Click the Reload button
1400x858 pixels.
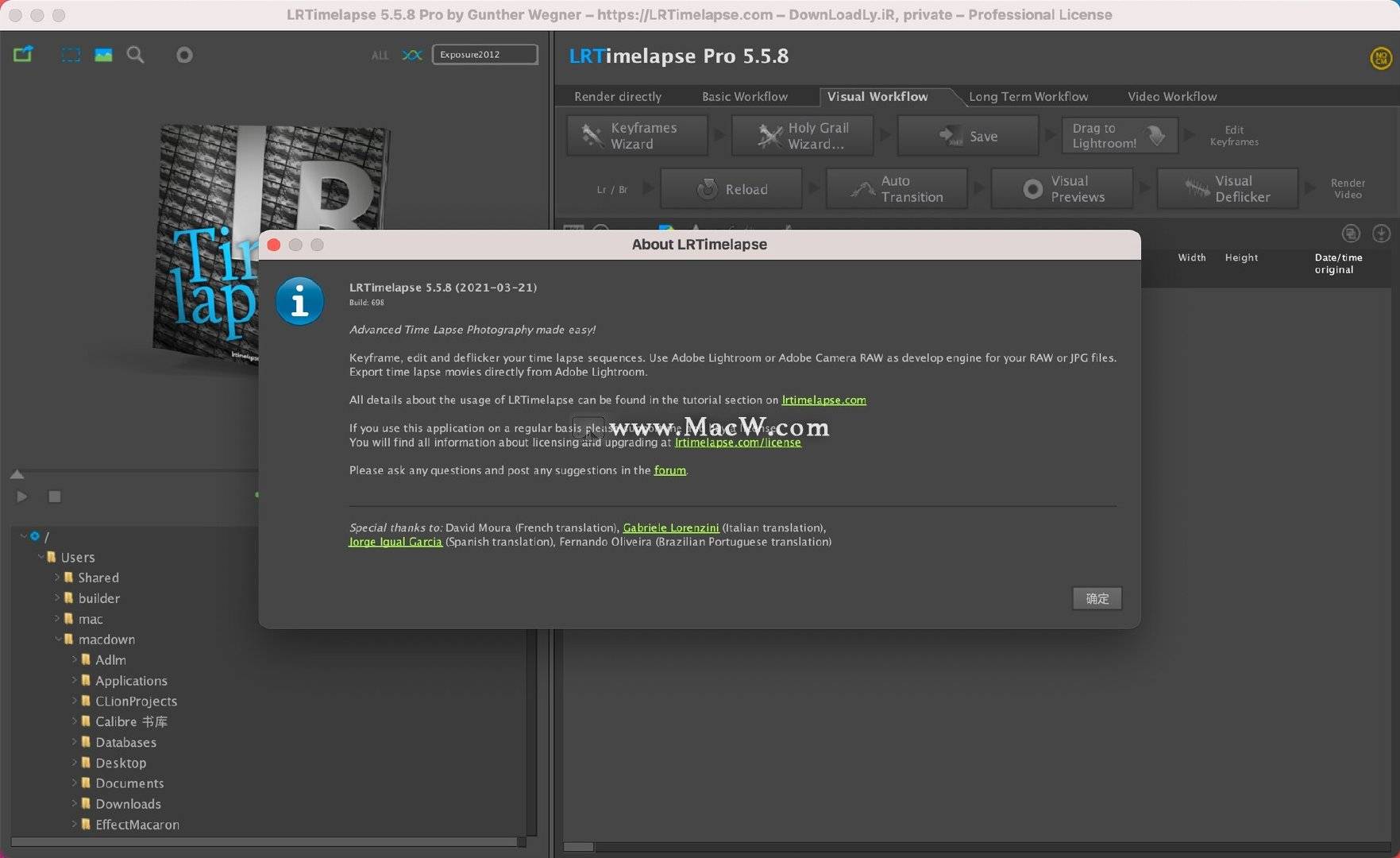click(x=731, y=189)
